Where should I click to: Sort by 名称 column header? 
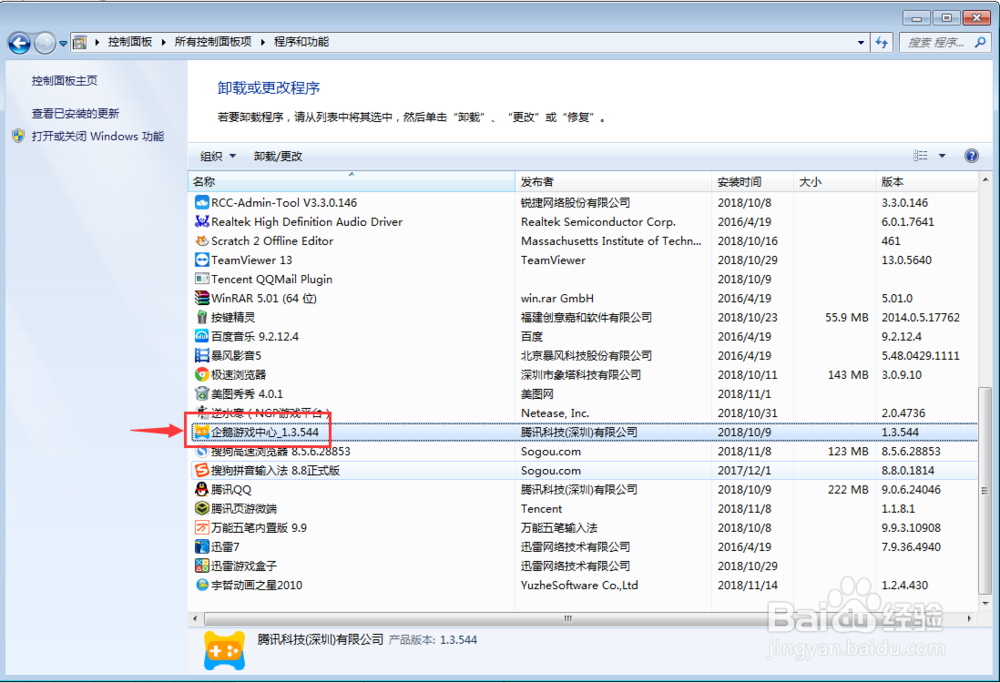click(351, 182)
